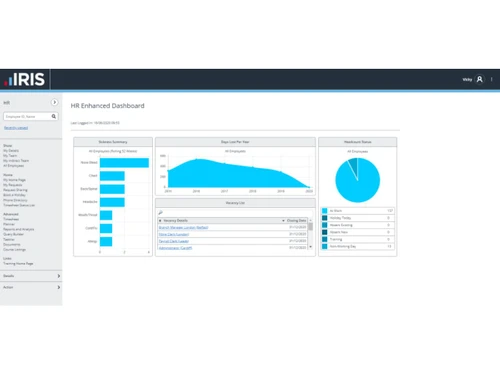Click the small dark slice of pie chart

(x=354, y=165)
